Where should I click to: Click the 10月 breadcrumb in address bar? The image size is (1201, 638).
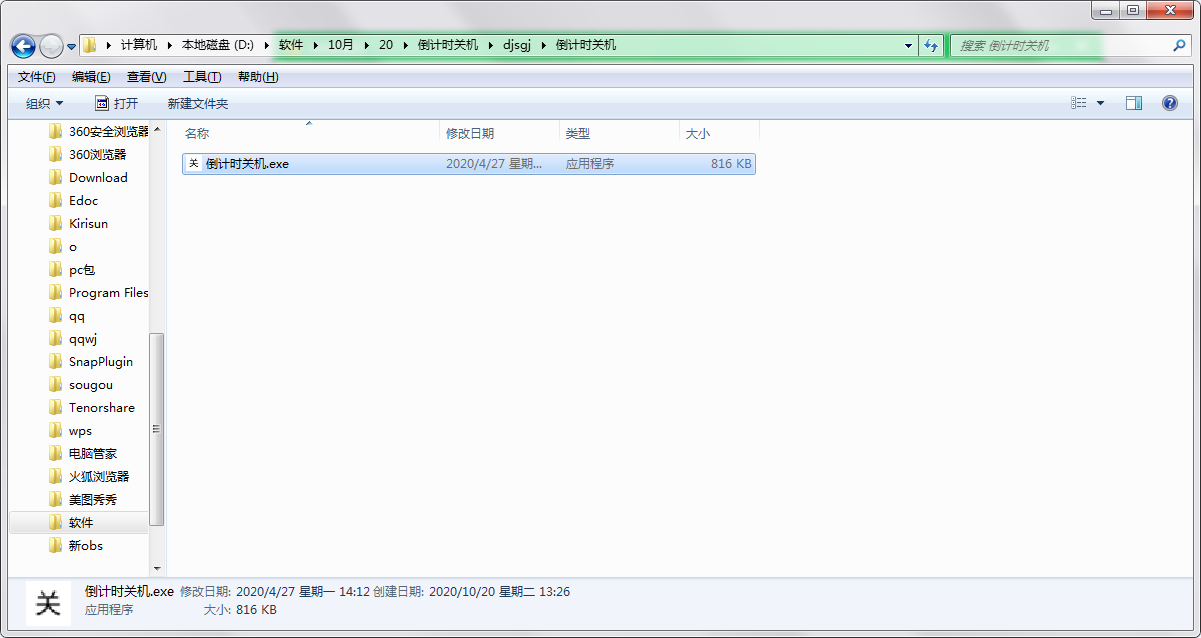pyautogui.click(x=341, y=45)
